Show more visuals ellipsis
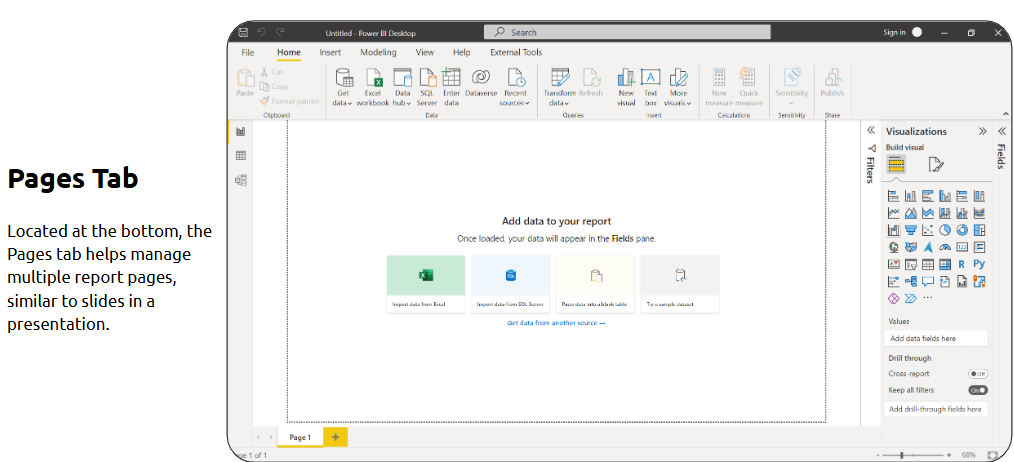 (x=928, y=298)
